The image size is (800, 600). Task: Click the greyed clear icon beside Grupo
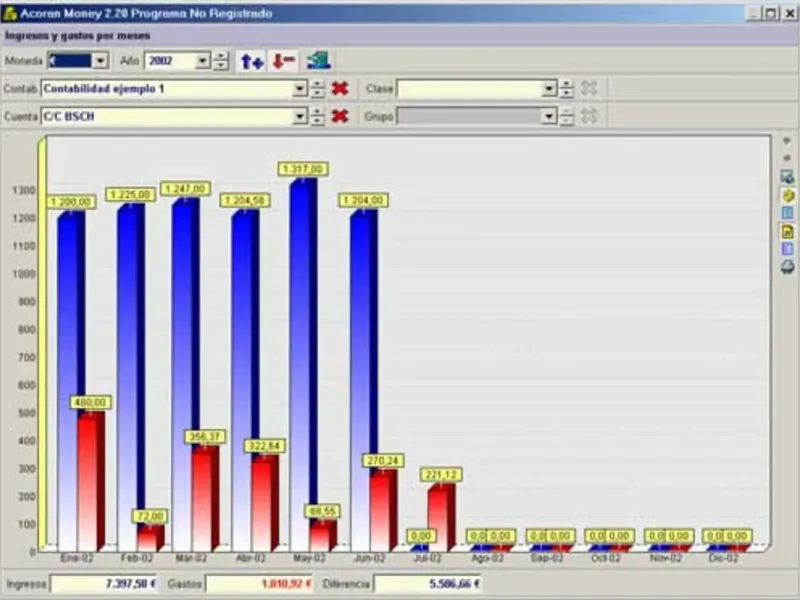[x=589, y=116]
